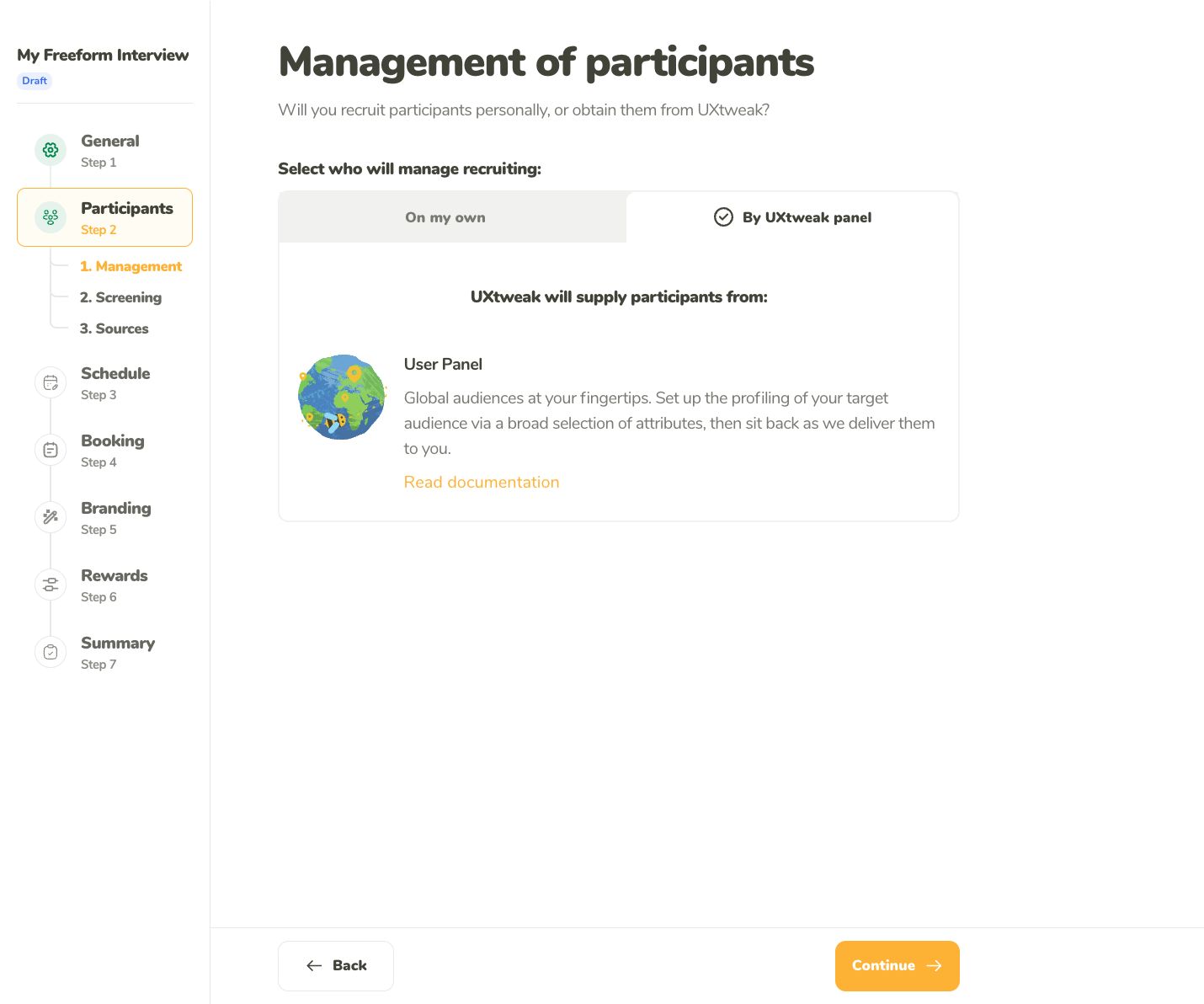Click 'Select who will manage recruiting:' label
The height and width of the screenshot is (1004, 1204).
409,168
